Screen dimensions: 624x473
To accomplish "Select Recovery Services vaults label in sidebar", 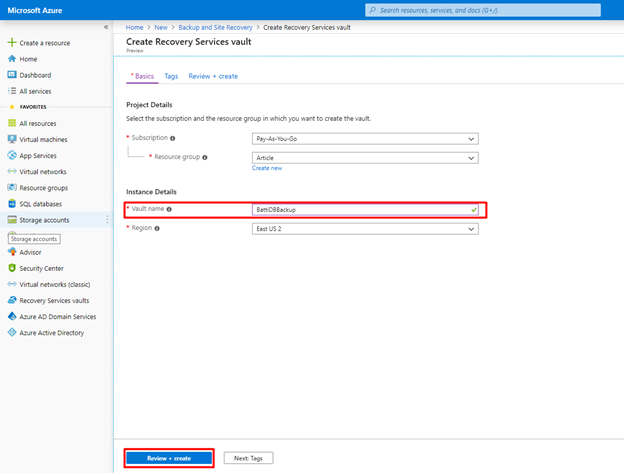I will pos(54,300).
